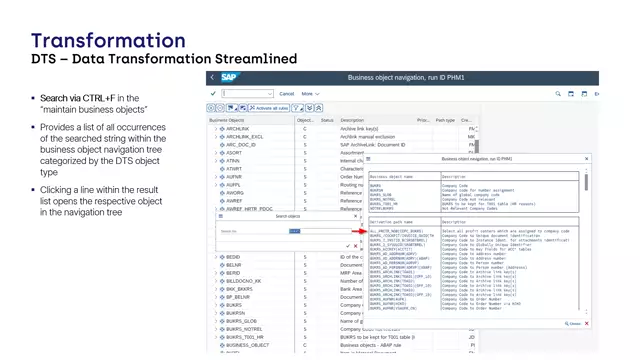Open the command field dropdown

(x=270, y=94)
